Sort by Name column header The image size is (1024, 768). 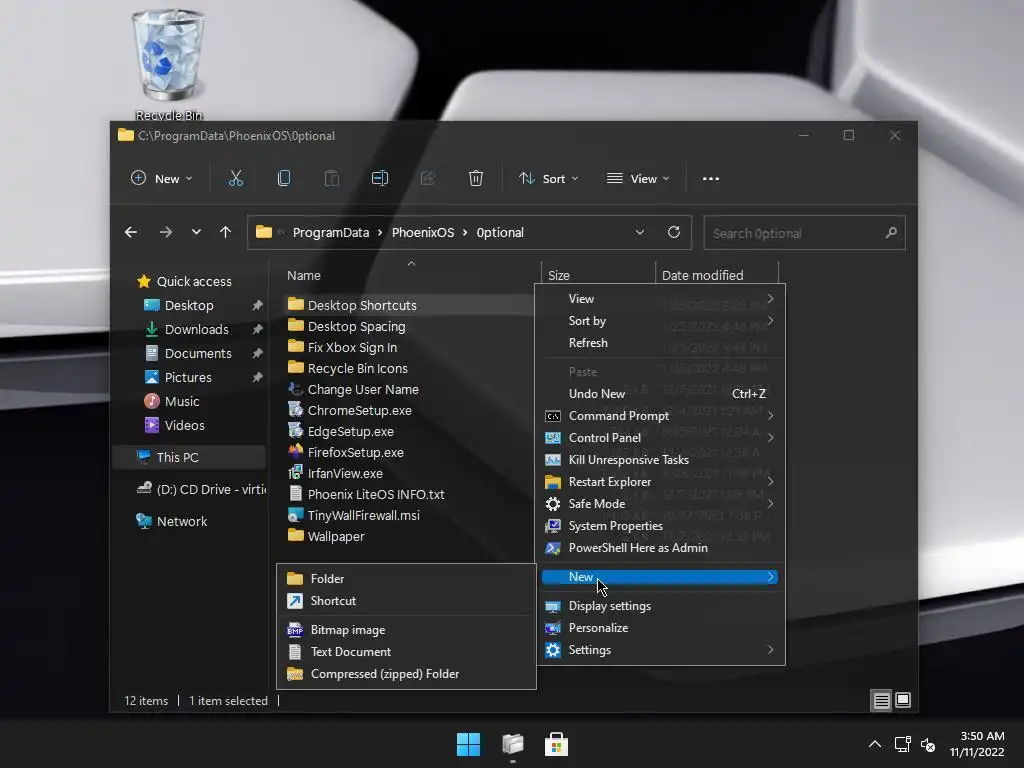click(x=410, y=275)
